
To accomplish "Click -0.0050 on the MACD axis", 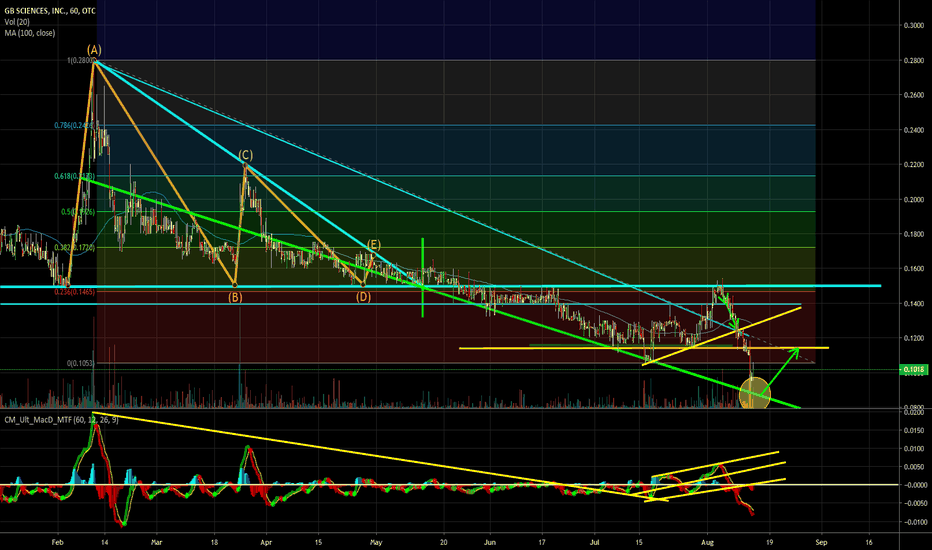I will click(915, 504).
